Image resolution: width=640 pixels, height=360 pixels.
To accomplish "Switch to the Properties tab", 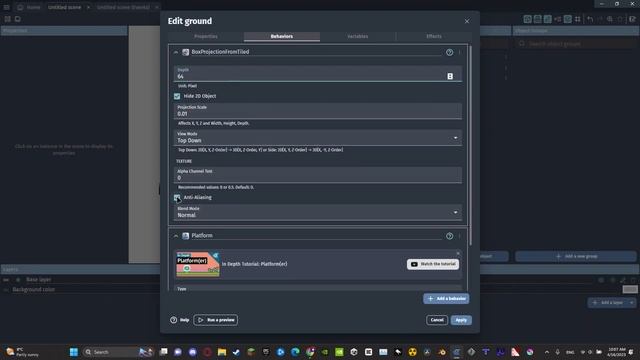I will tap(206, 36).
